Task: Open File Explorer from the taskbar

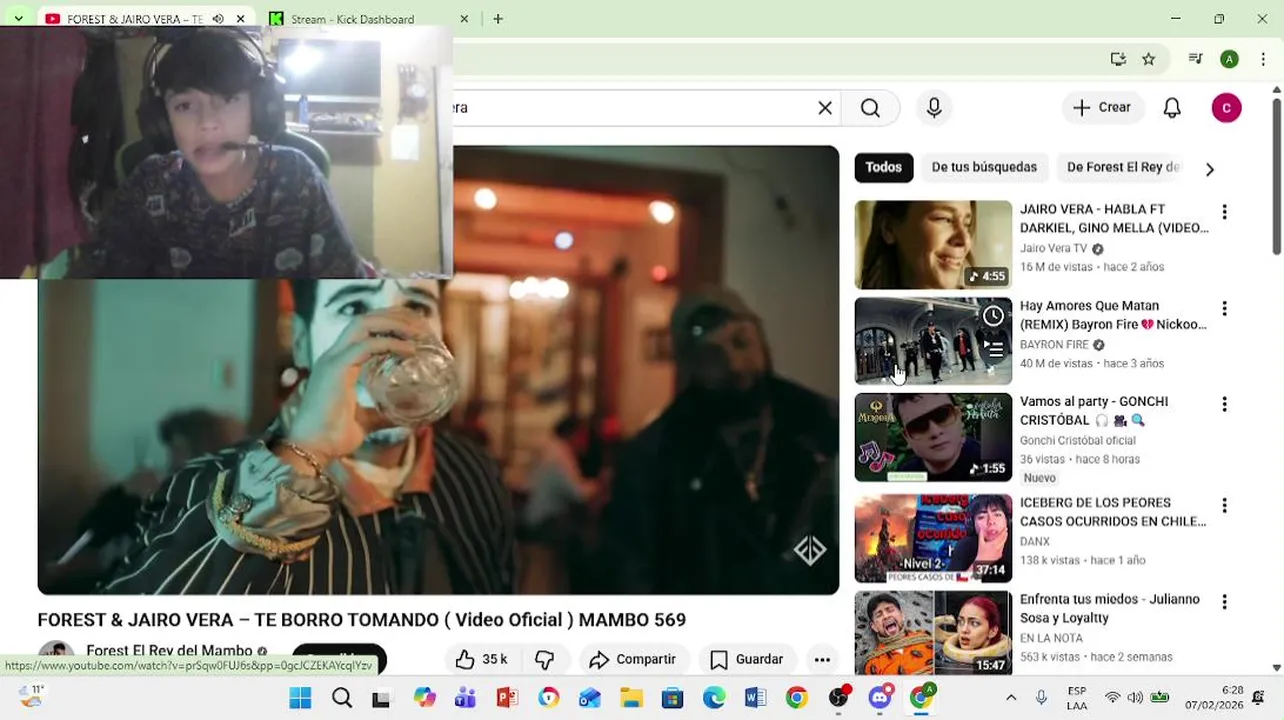Action: coord(631,698)
